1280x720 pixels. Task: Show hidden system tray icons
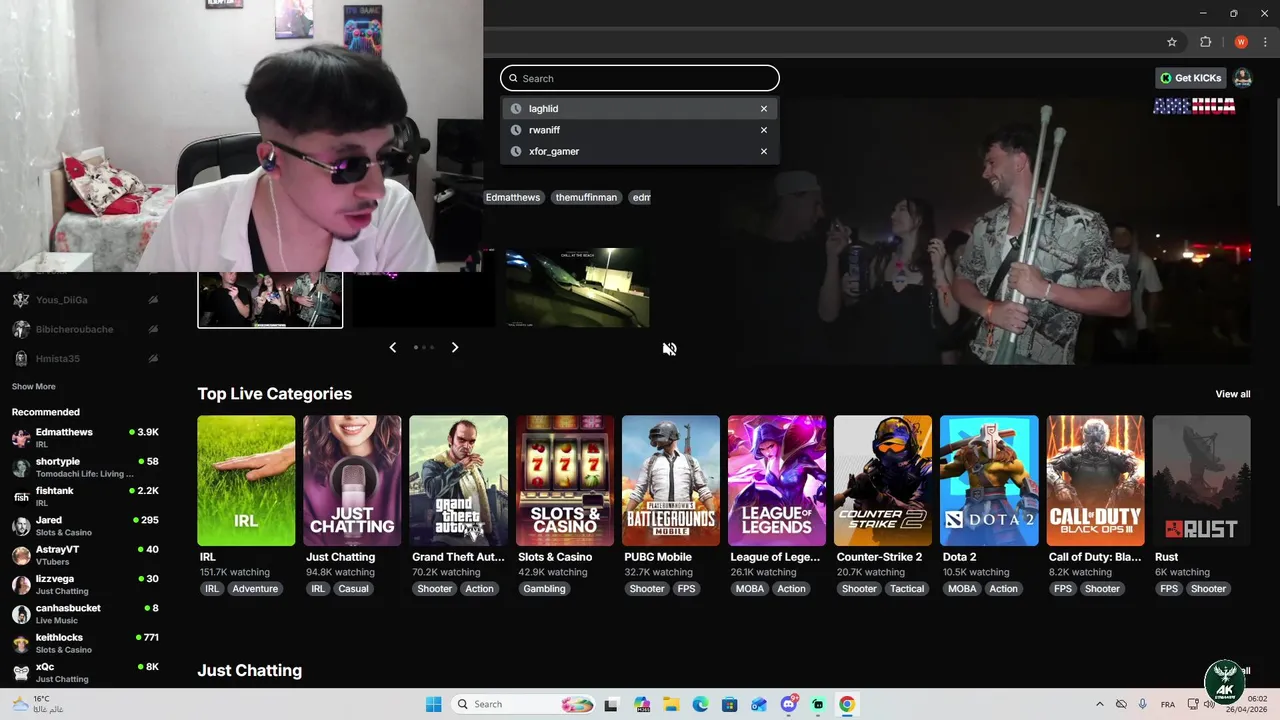point(1100,704)
